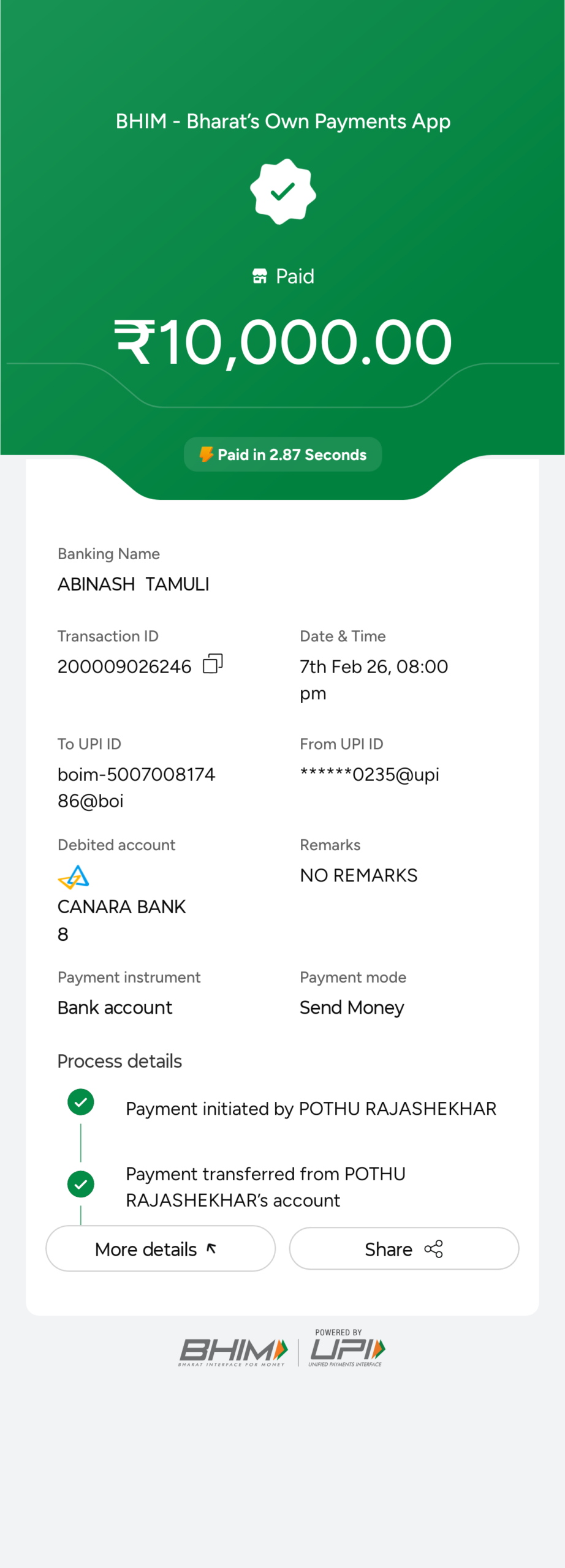Expand More details section
The width and height of the screenshot is (565, 1568).
161,1249
